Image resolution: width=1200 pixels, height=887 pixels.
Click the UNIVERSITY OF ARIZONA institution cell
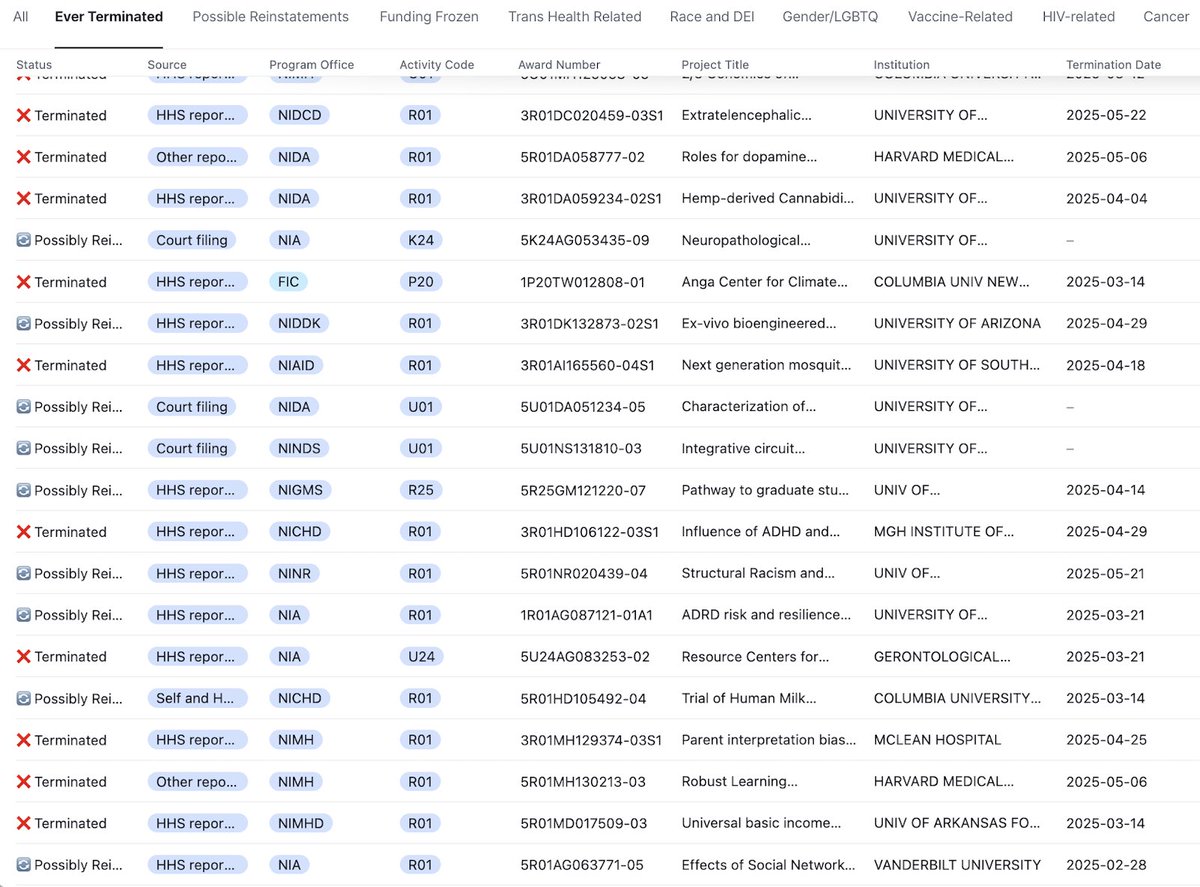(957, 324)
